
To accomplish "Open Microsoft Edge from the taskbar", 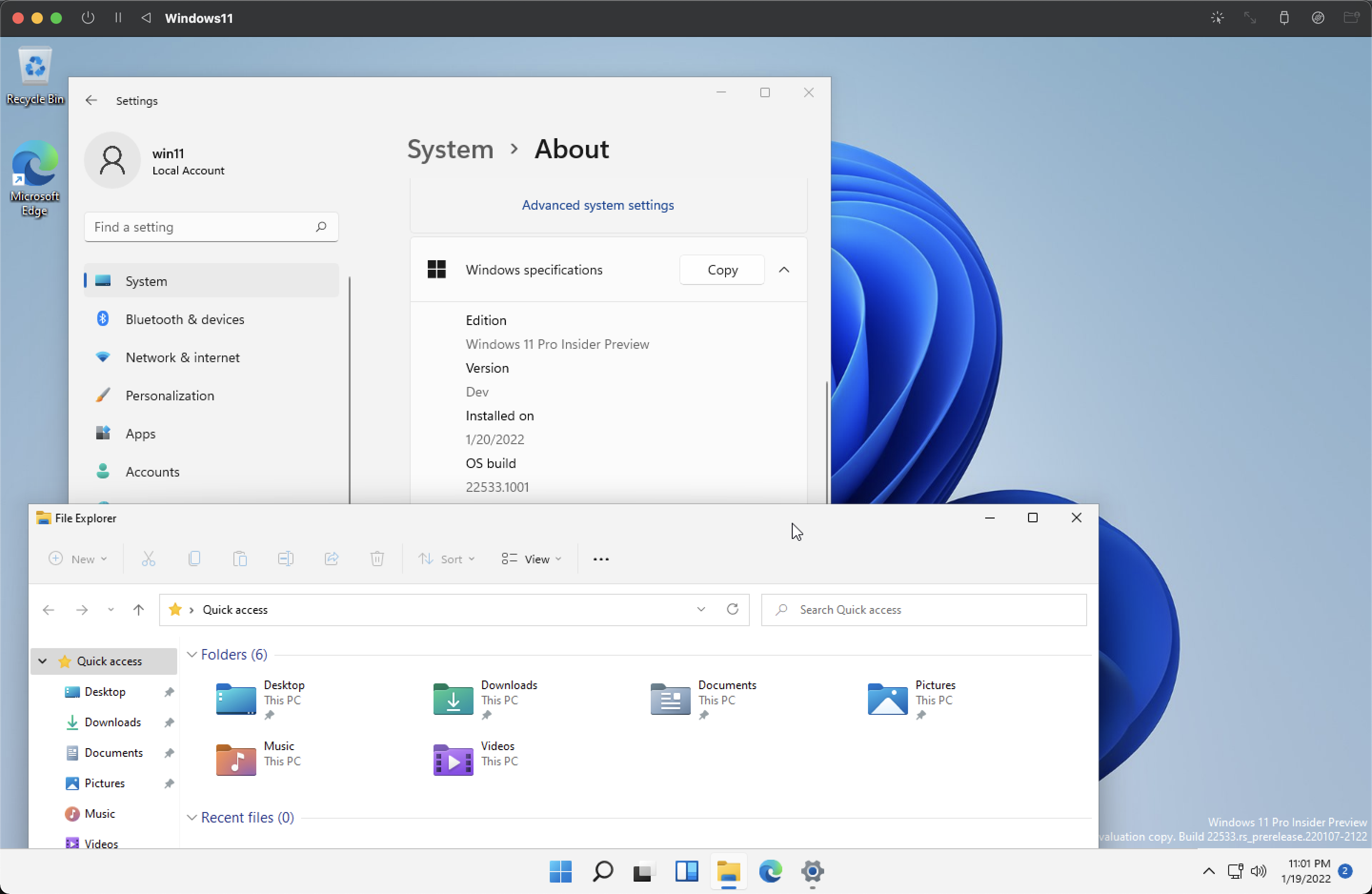I will [771, 872].
